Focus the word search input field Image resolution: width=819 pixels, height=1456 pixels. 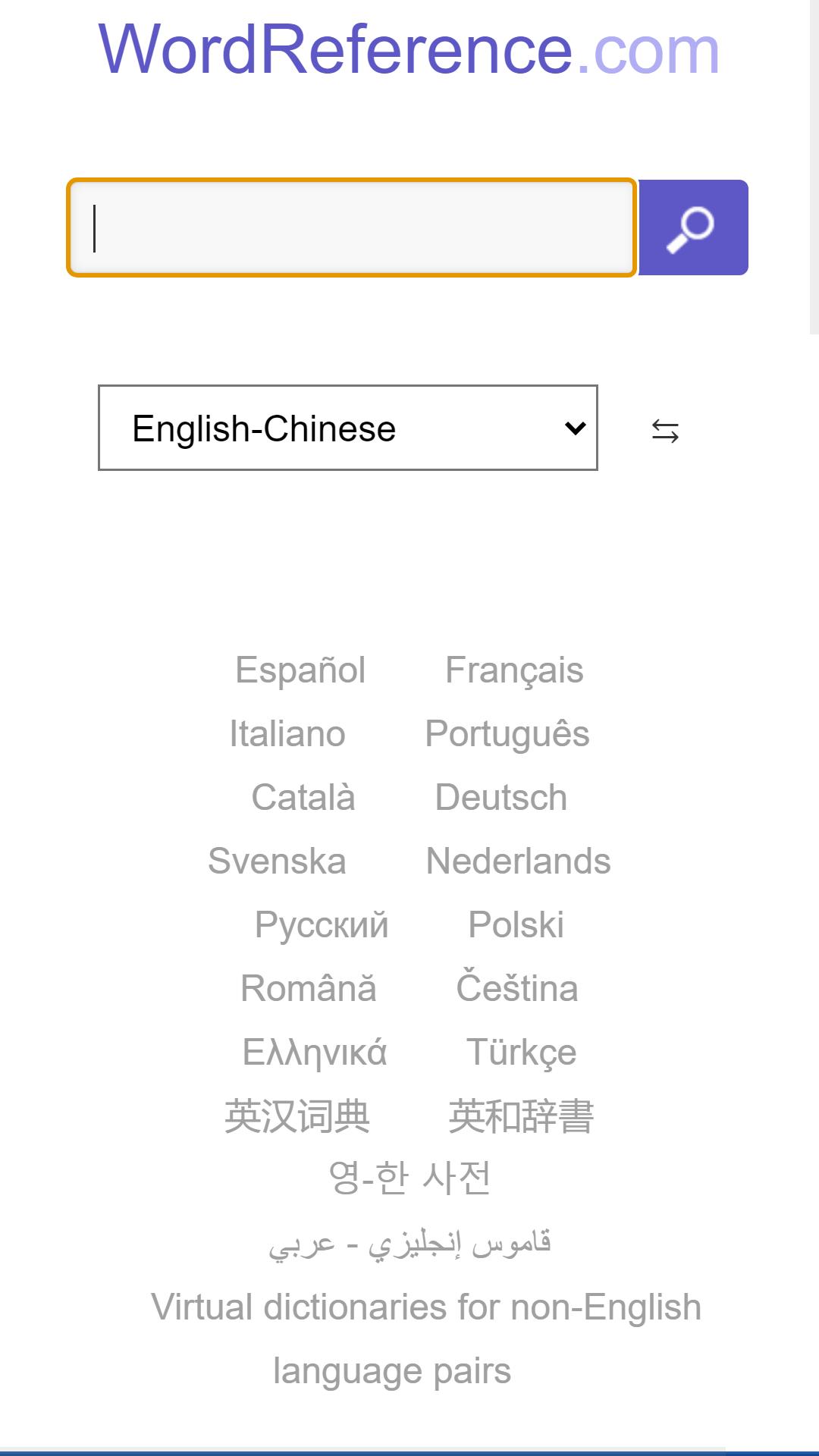pos(352,227)
